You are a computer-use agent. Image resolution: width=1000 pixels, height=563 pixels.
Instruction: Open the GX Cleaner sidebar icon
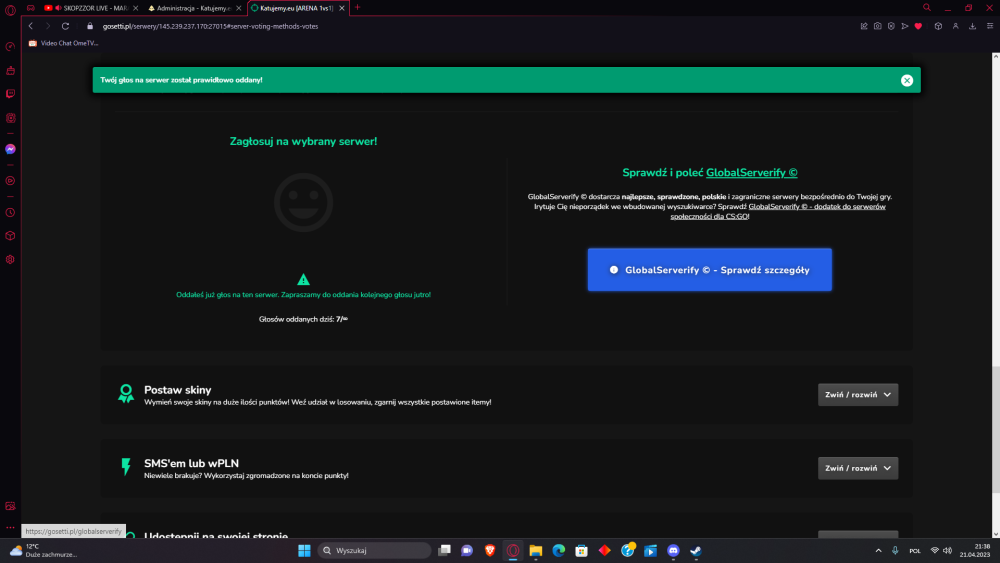10,70
